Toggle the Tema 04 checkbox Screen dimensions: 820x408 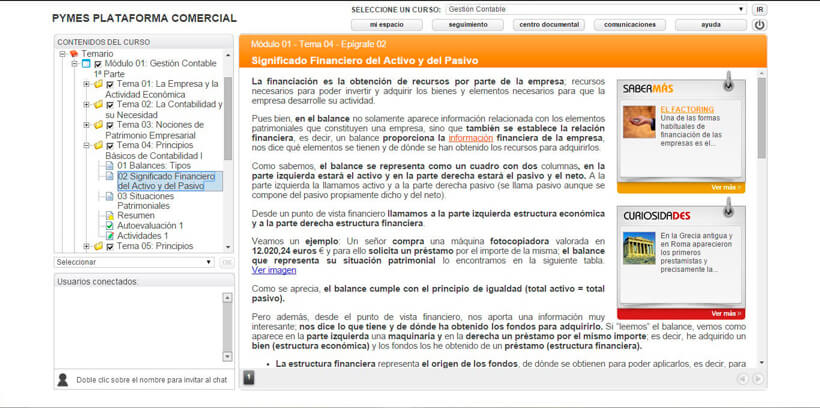tap(110, 145)
